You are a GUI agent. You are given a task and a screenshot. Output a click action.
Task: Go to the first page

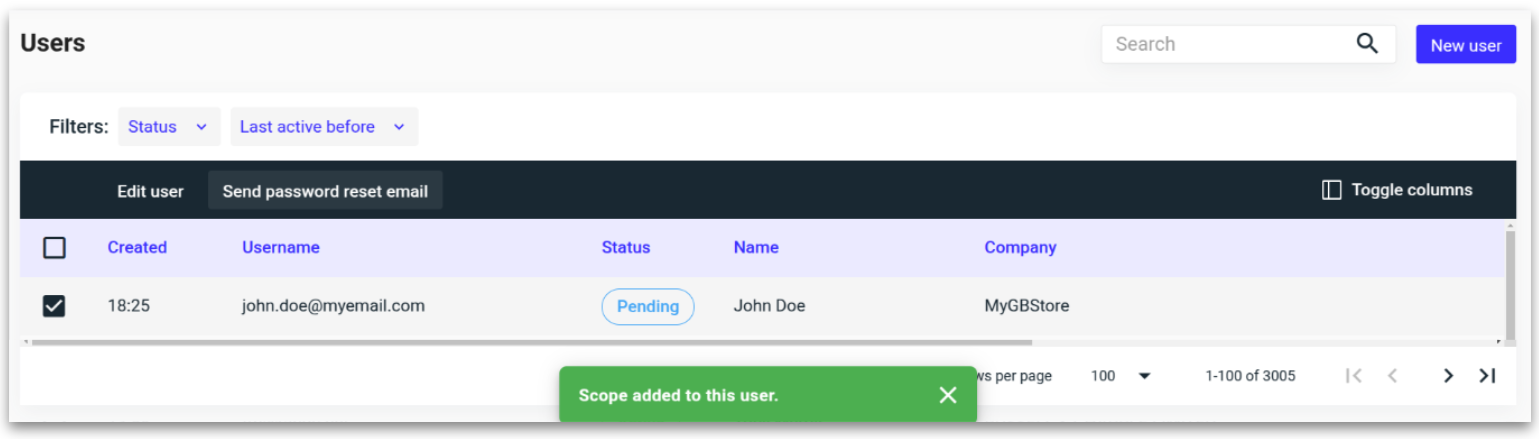pos(1354,376)
